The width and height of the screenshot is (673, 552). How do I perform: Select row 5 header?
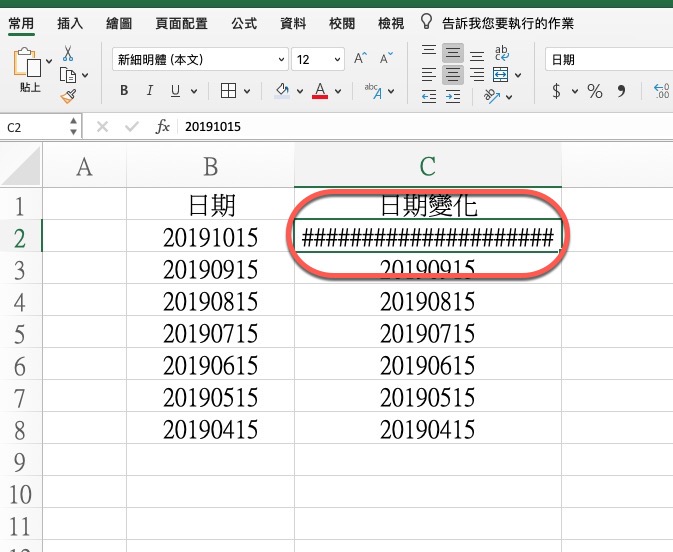21,334
